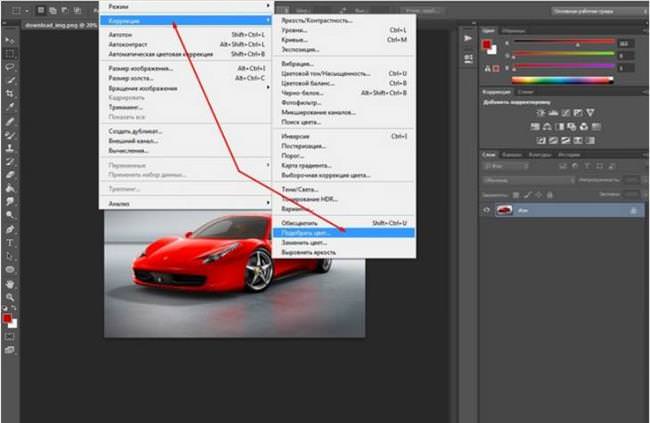Expand the Анализ submenu
The width and height of the screenshot is (650, 423).
click(x=185, y=204)
